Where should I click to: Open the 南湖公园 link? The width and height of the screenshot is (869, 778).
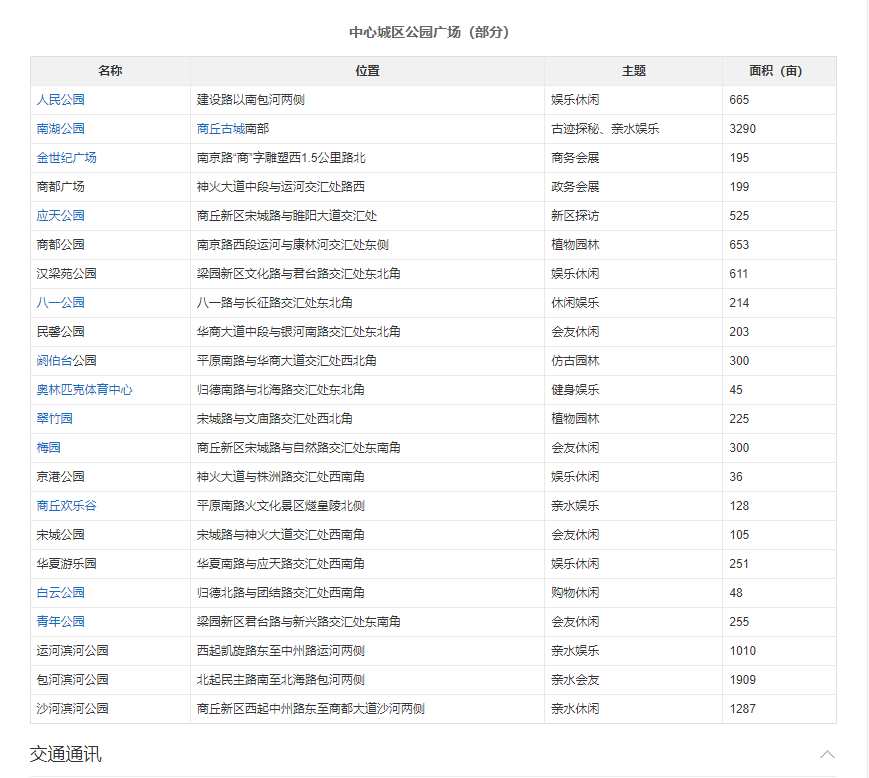tap(61, 129)
